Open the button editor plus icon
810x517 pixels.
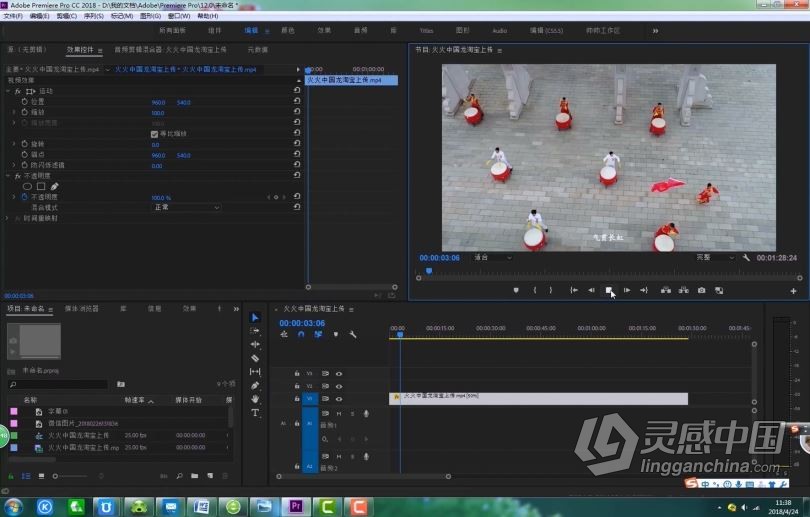[x=793, y=291]
